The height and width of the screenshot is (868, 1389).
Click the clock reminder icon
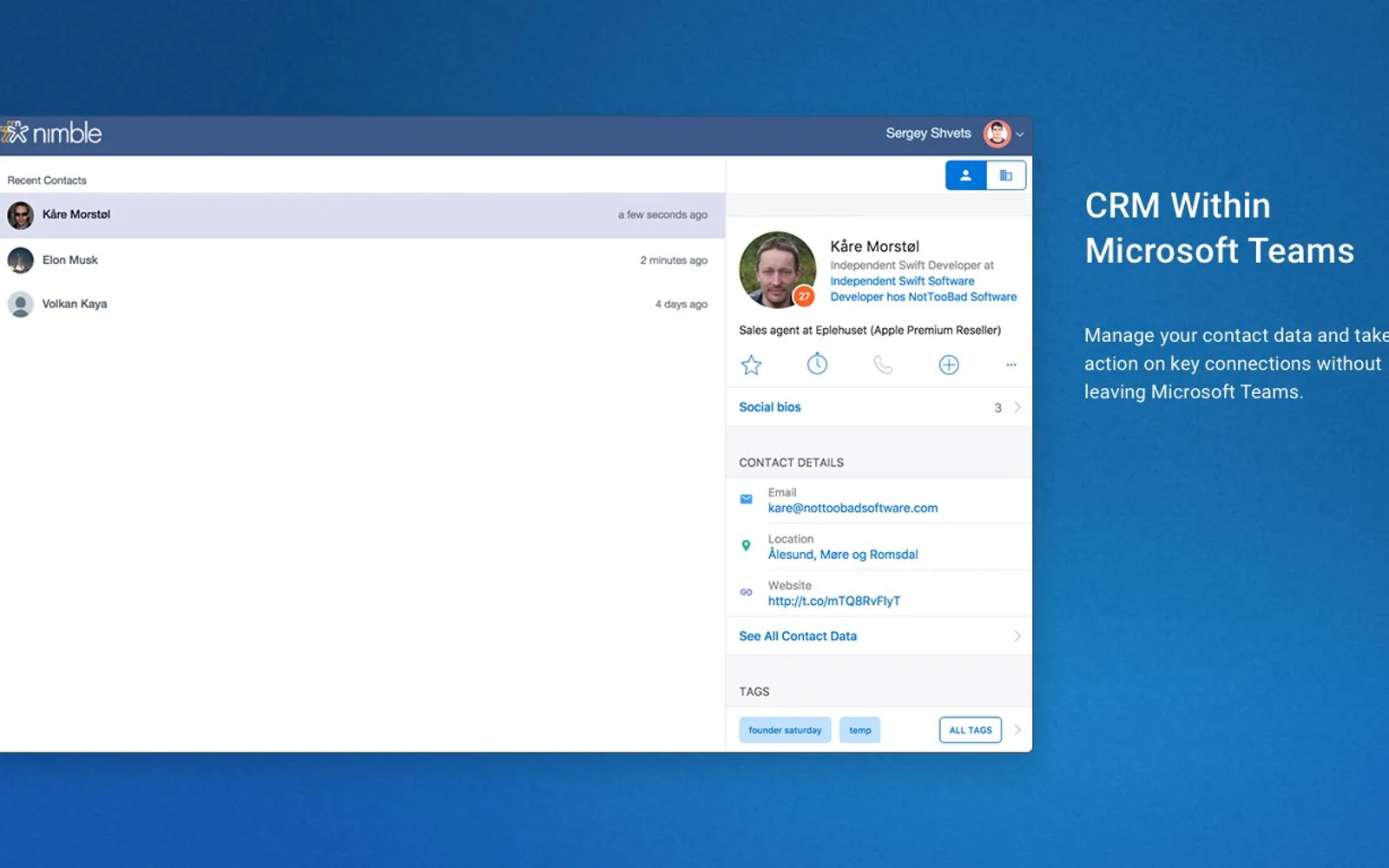click(817, 365)
